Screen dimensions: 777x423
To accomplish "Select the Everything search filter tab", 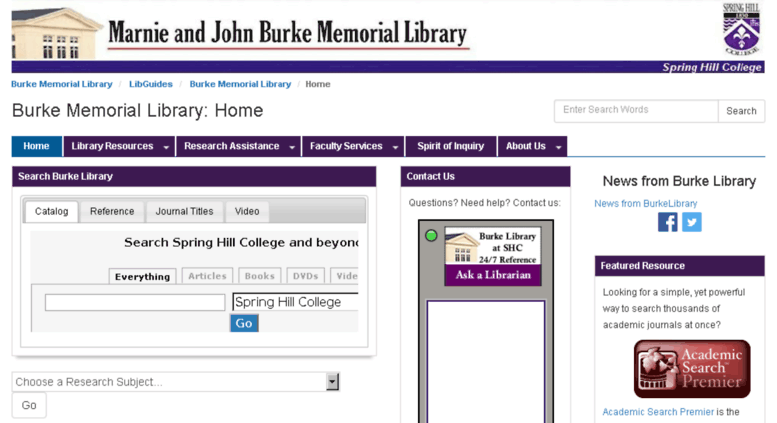I will click(142, 276).
